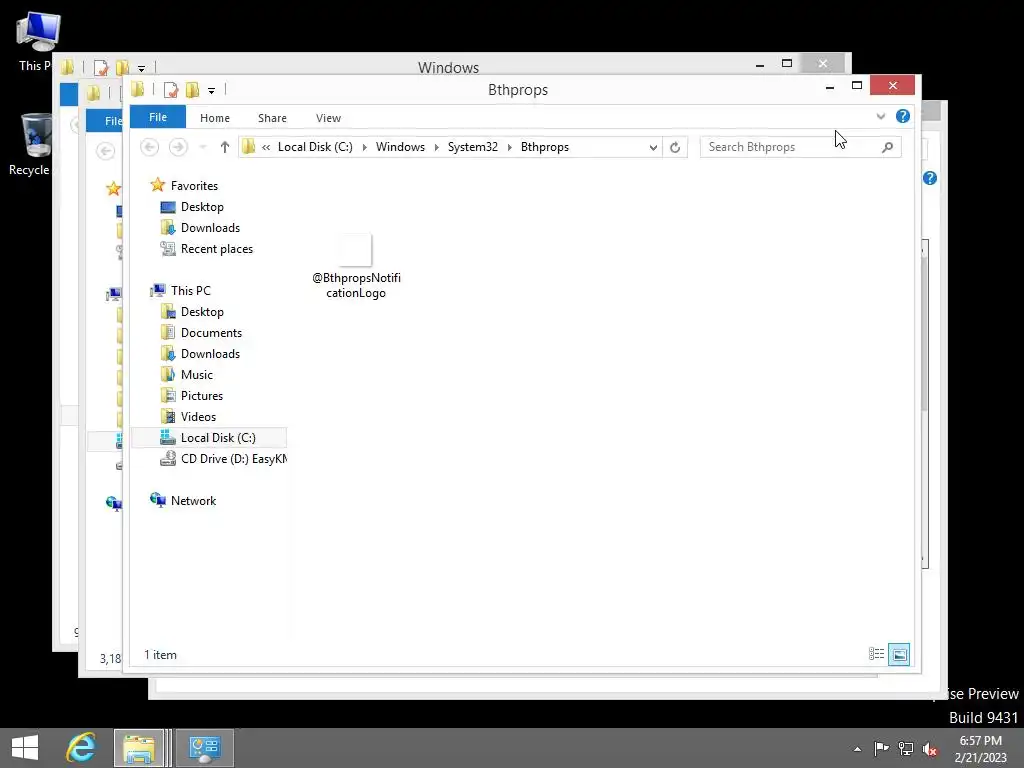This screenshot has width=1024, height=768.
Task: Open Downloads under Favorites
Action: pos(210,228)
